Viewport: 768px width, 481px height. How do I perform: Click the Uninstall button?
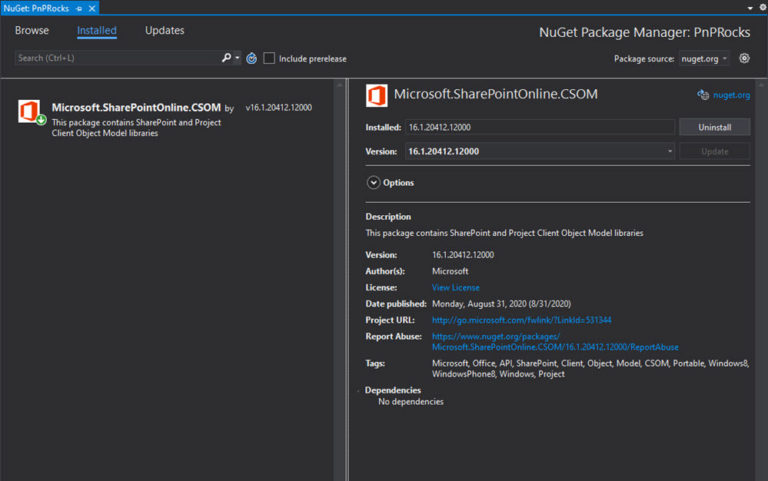[x=715, y=127]
